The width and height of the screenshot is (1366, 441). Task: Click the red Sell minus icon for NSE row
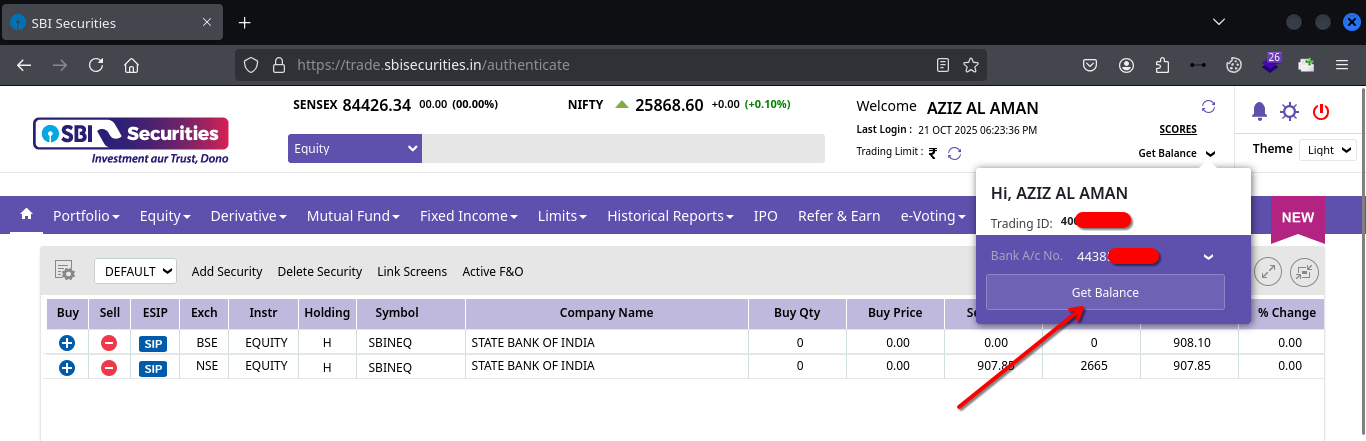coord(109,368)
